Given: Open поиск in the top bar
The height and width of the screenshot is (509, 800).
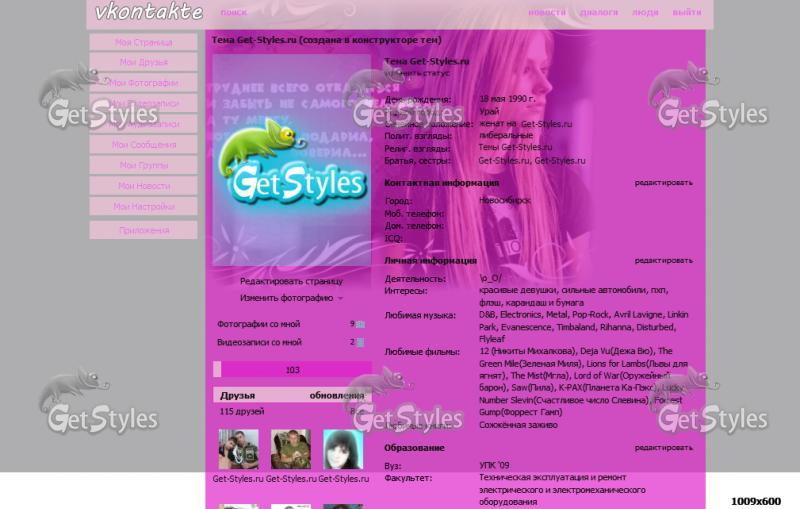Looking at the screenshot, I should pyautogui.click(x=234, y=12).
